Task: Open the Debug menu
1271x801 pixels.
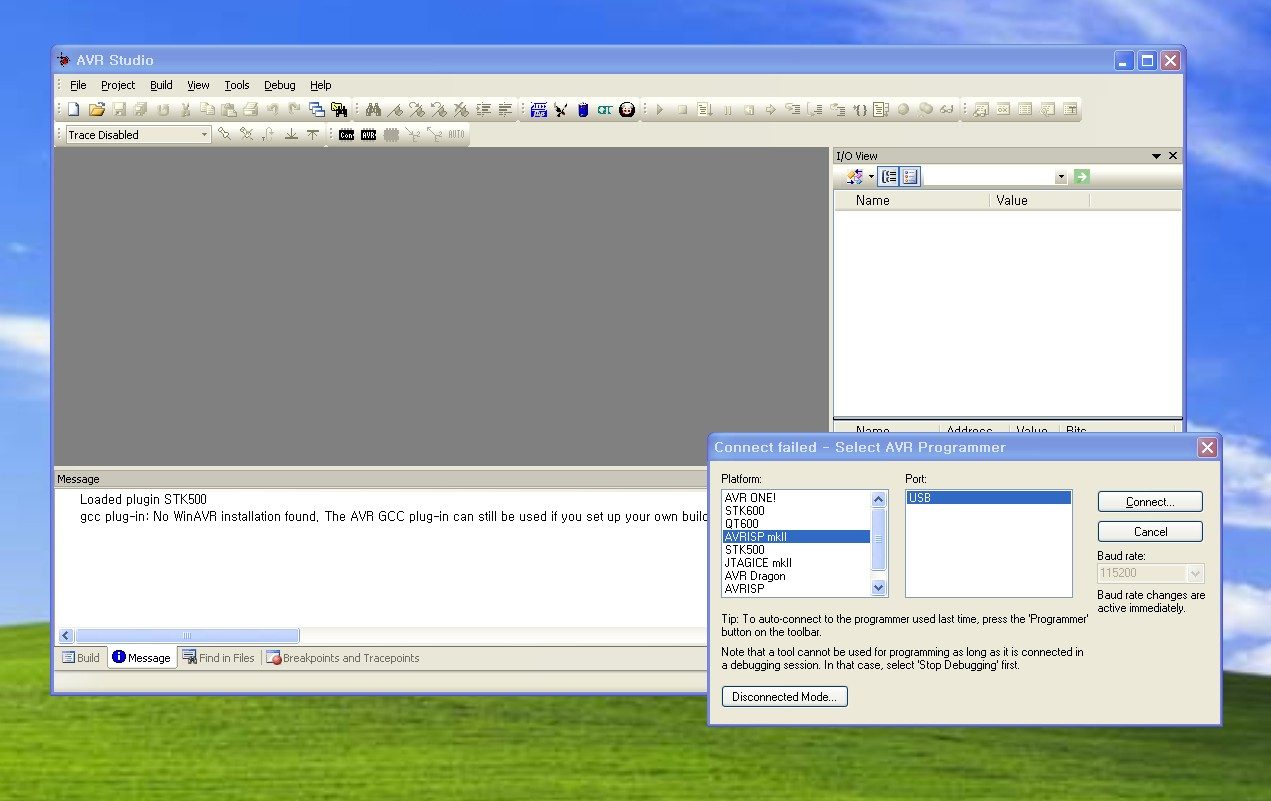Action: (x=280, y=85)
